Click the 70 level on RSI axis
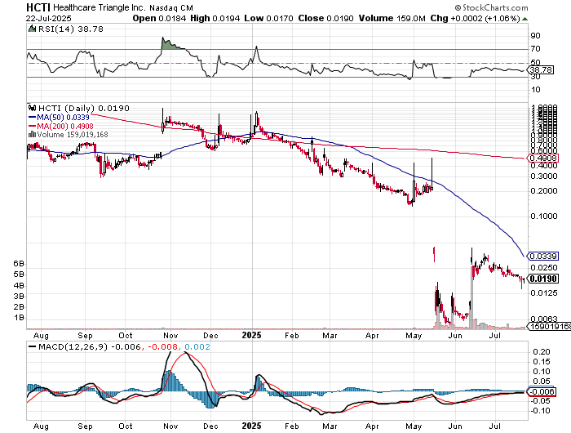The width and height of the screenshot is (571, 433). click(535, 49)
